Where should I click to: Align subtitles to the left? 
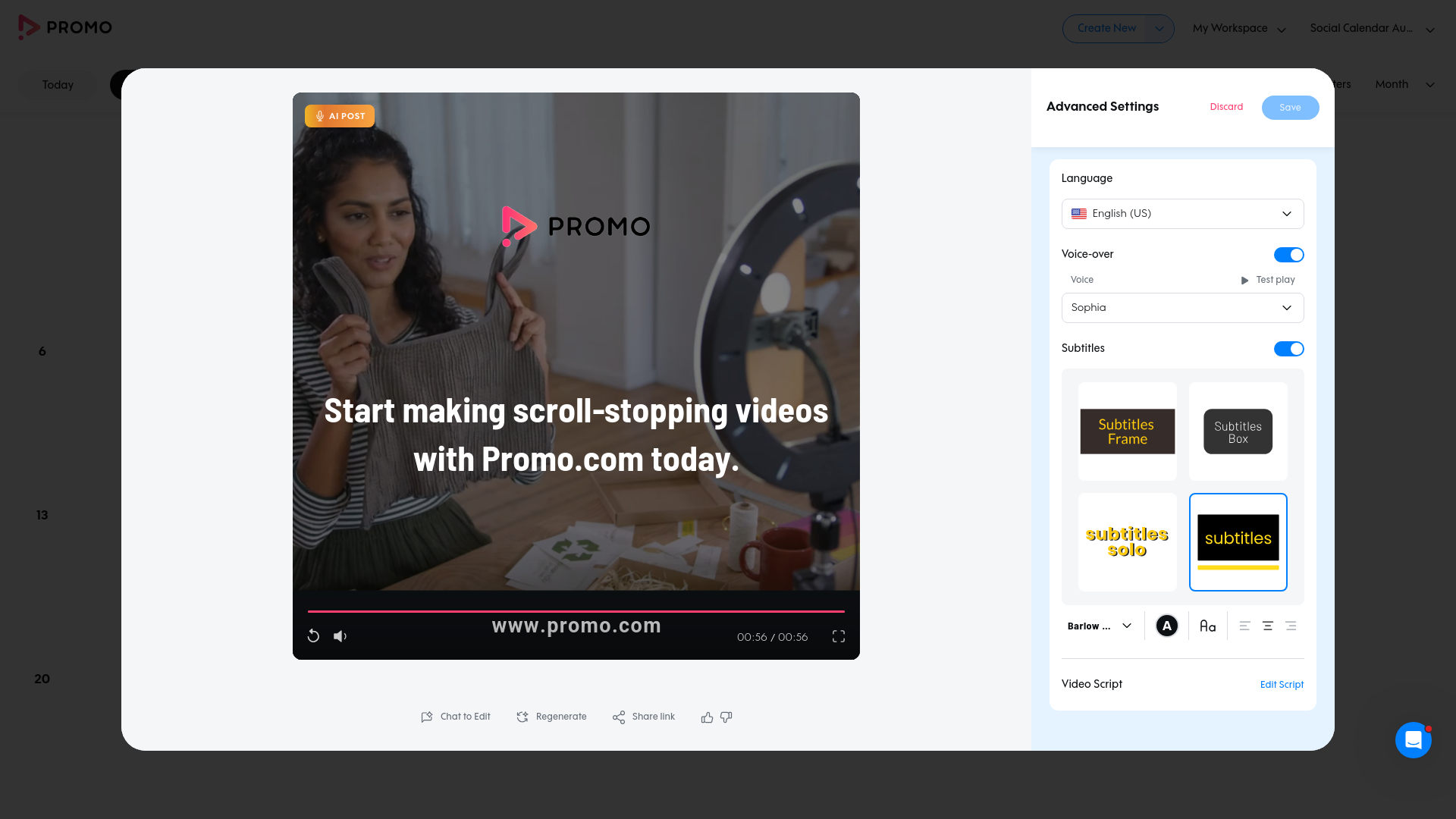(1244, 626)
